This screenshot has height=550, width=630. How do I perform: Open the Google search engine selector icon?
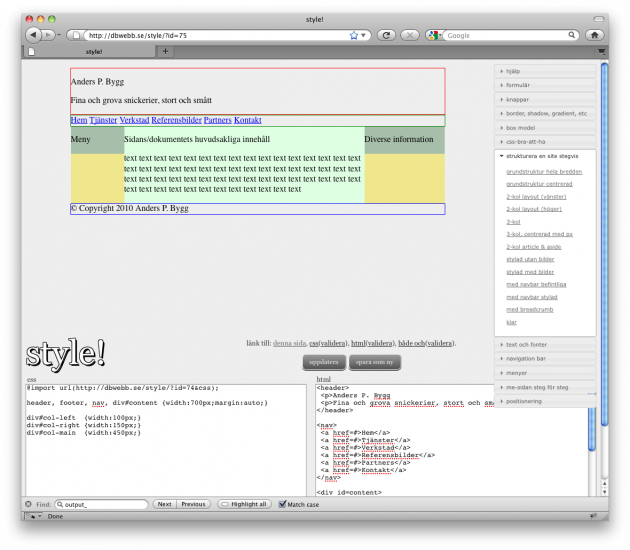434,35
